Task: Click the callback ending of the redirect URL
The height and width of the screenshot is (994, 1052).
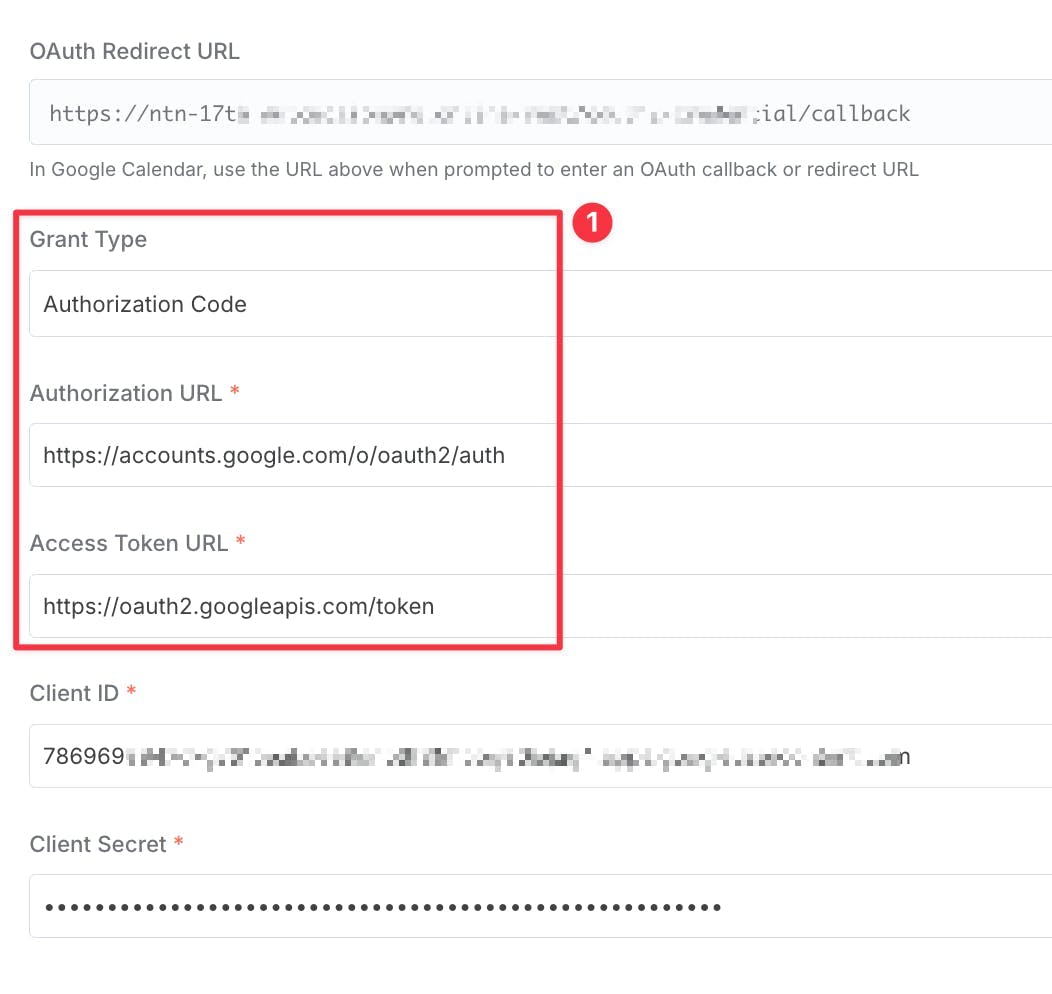Action: coord(860,114)
